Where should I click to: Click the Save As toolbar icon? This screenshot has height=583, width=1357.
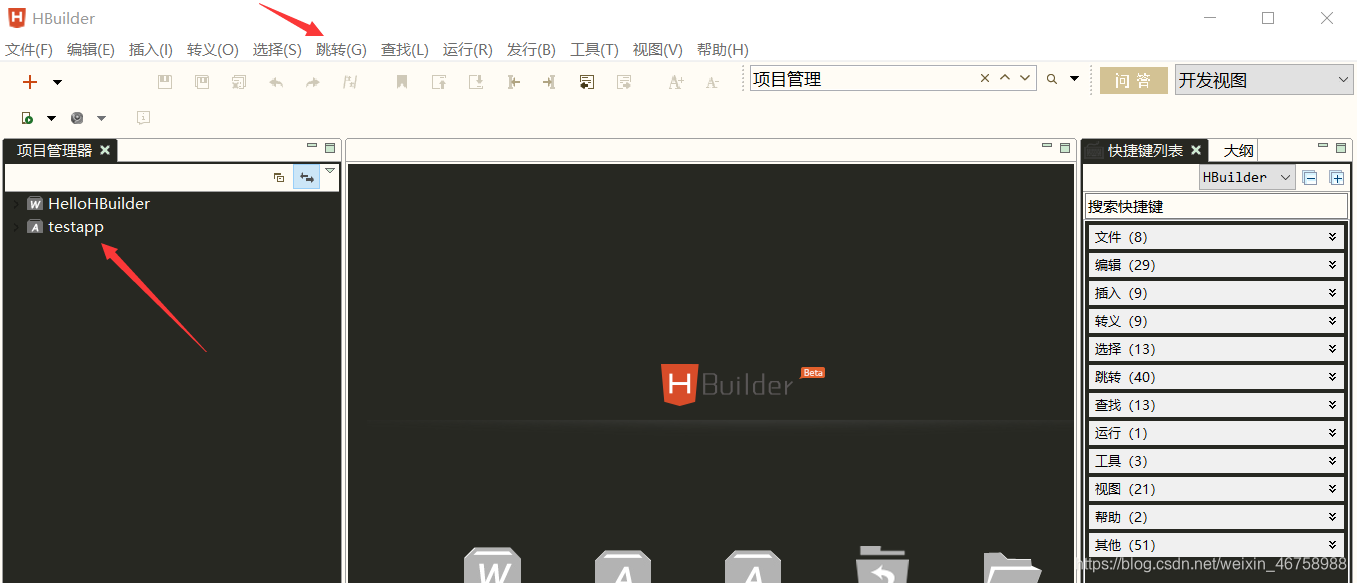(202, 82)
